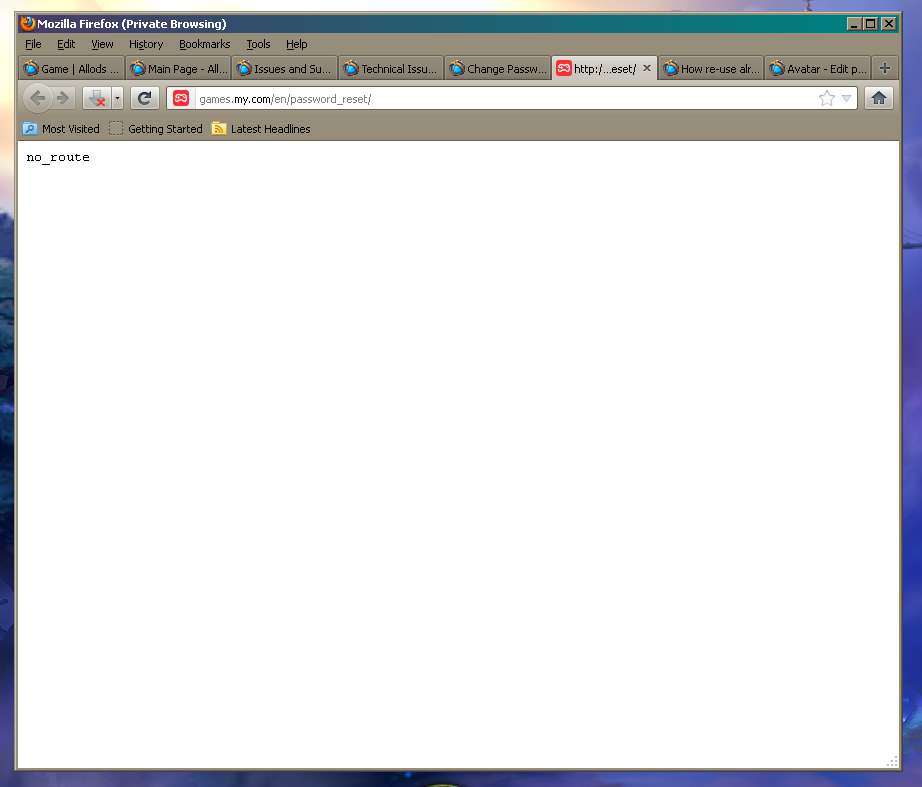Click the address bar URL field
This screenshot has height=787, width=922.
pos(500,99)
